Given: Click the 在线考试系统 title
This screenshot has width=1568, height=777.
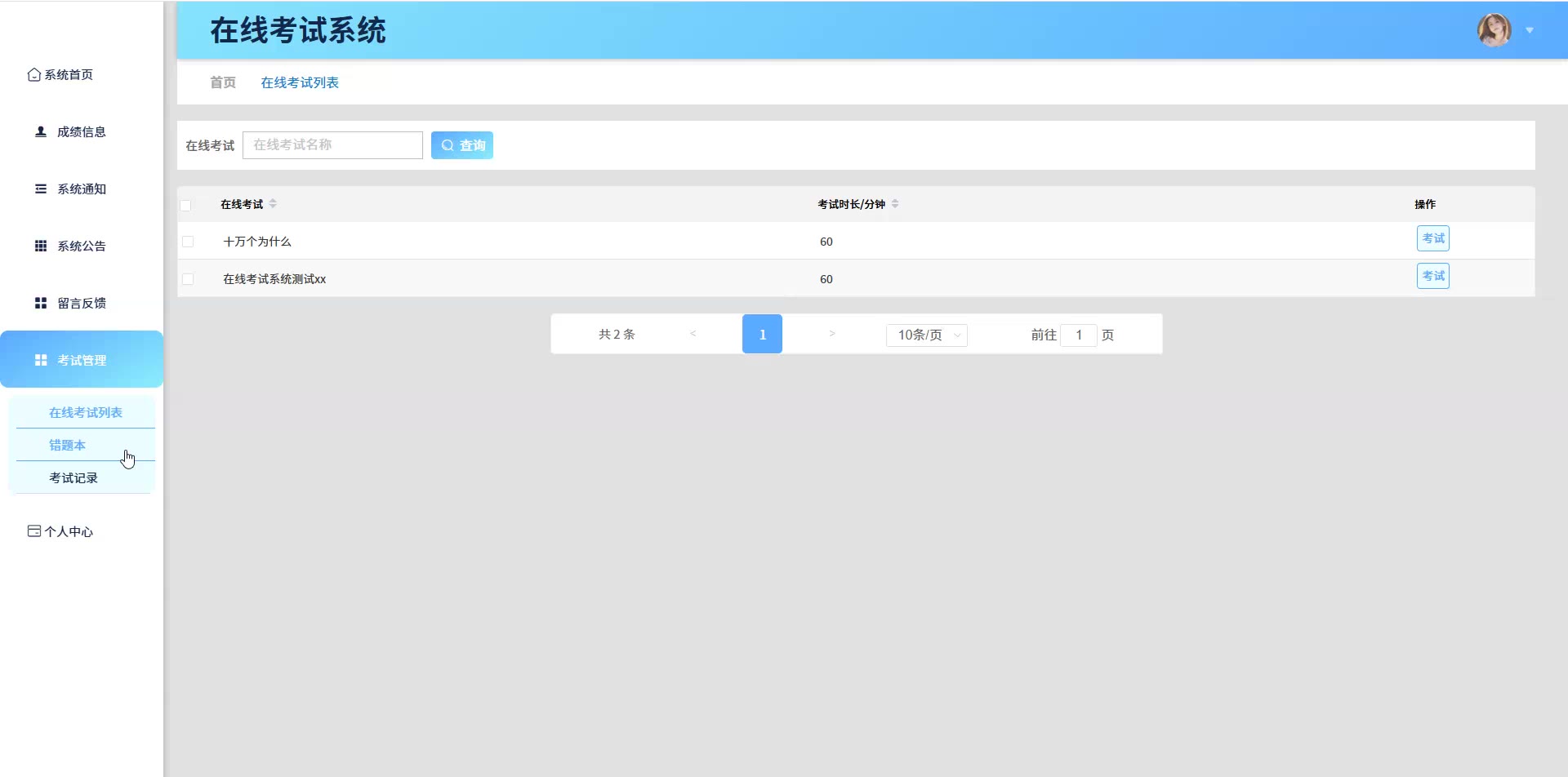Looking at the screenshot, I should (x=298, y=30).
